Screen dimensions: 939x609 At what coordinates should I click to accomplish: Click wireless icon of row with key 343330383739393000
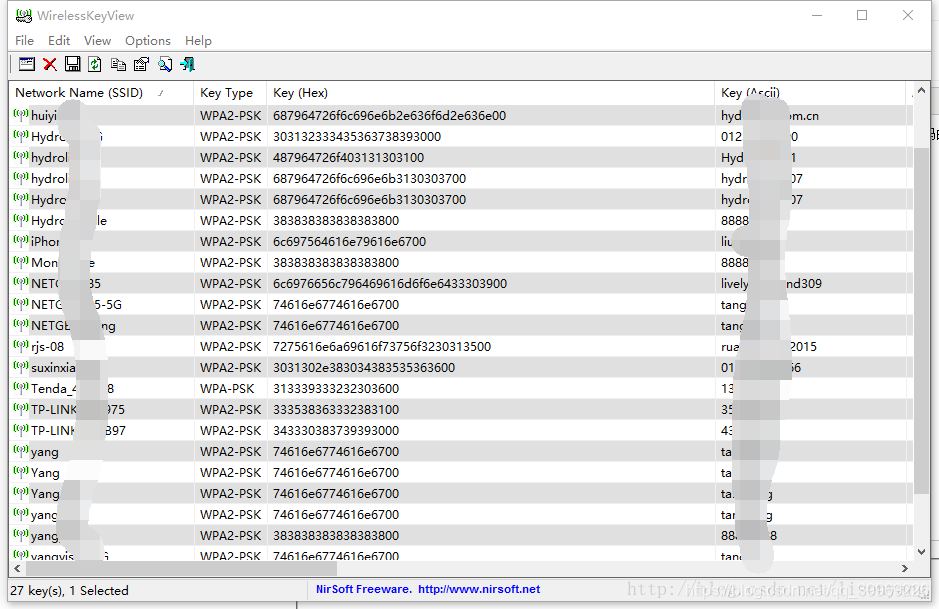21,430
